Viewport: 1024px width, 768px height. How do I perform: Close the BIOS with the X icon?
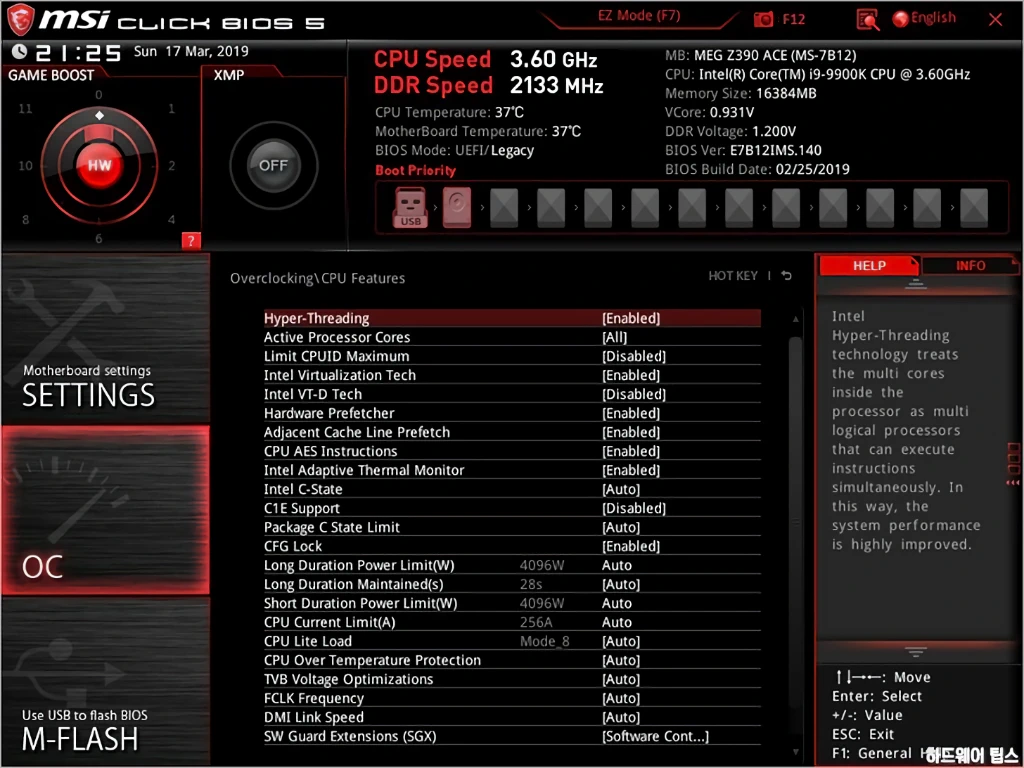coord(995,20)
